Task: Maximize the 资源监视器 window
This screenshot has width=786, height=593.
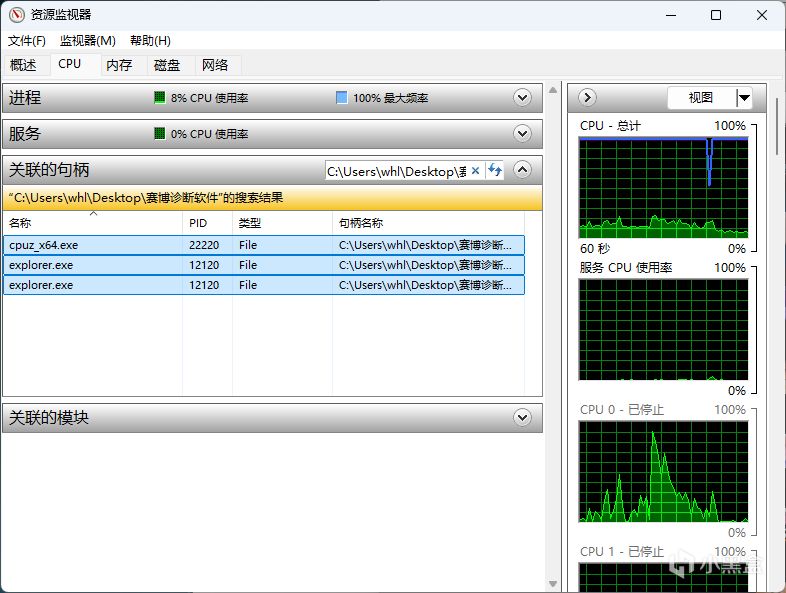Action: (716, 15)
